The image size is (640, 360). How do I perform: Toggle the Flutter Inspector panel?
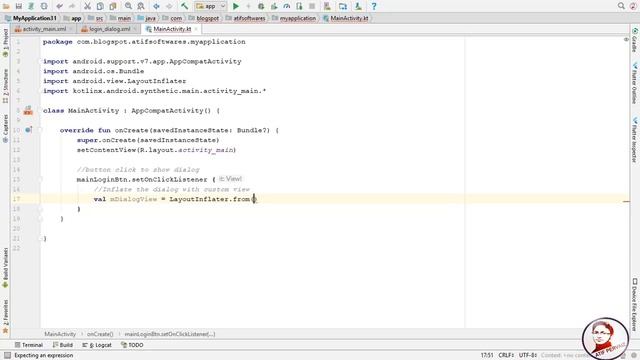(635, 140)
